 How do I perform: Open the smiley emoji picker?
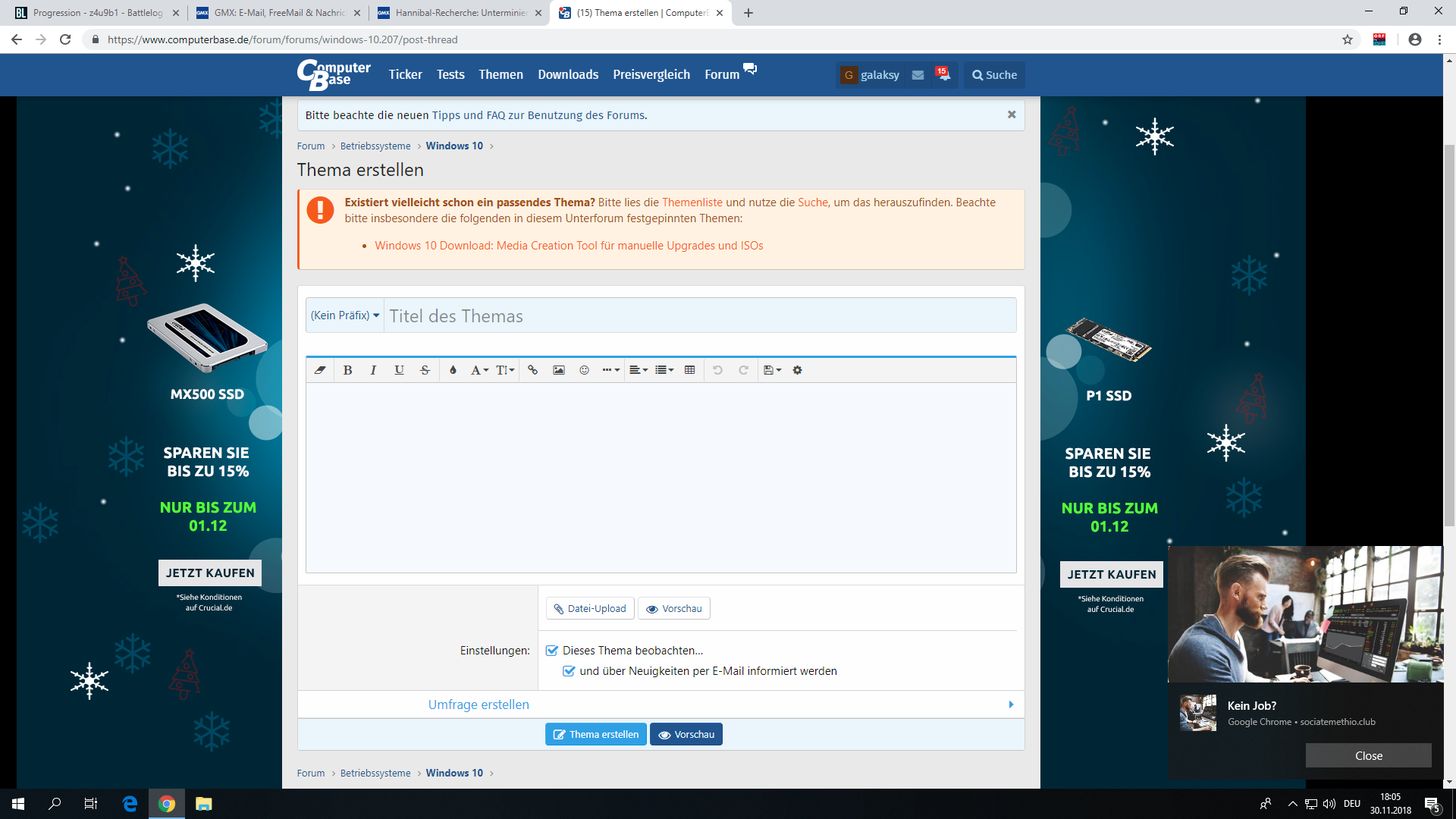(584, 370)
